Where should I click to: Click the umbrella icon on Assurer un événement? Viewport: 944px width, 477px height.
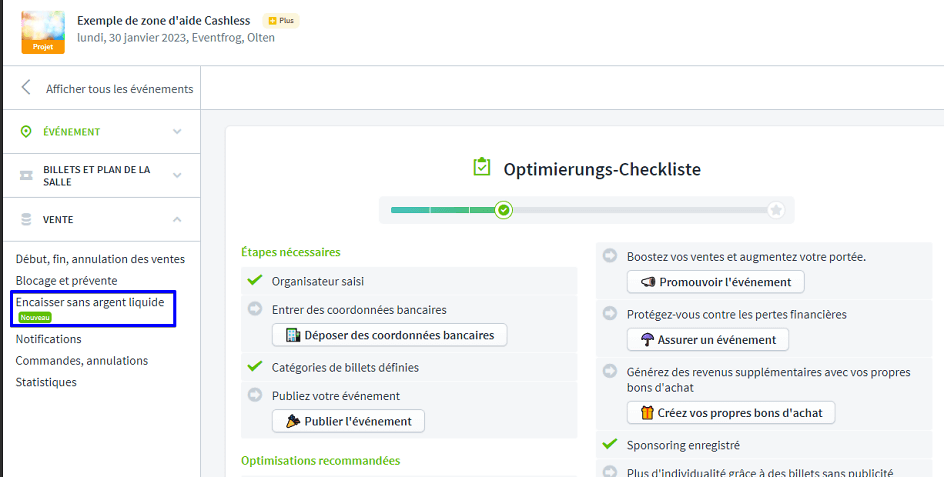coord(646,340)
